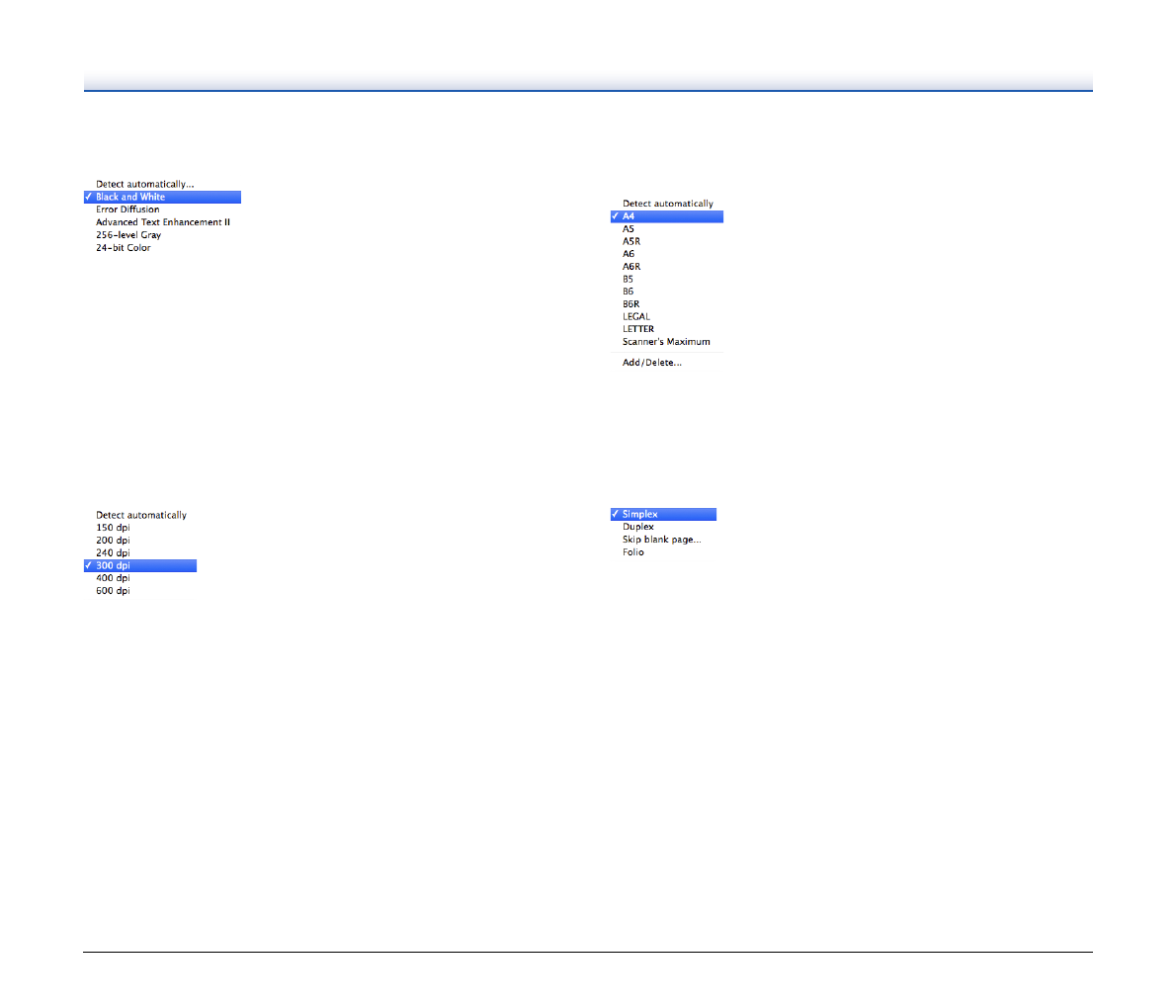Select B5 page size

point(629,280)
